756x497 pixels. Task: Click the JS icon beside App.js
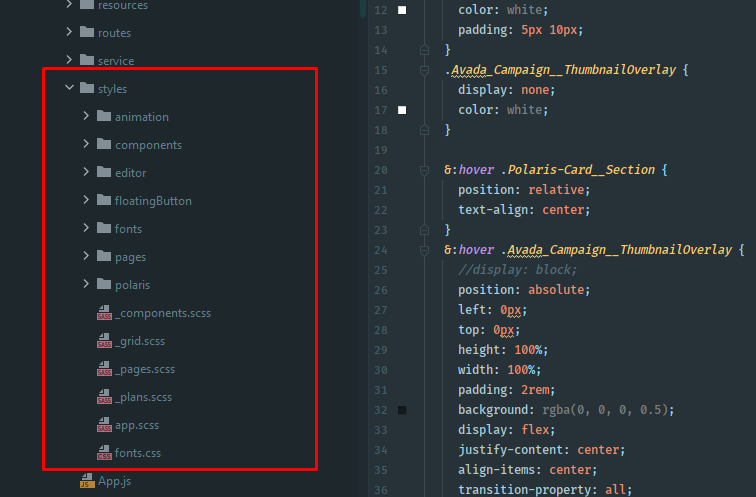coord(87,481)
